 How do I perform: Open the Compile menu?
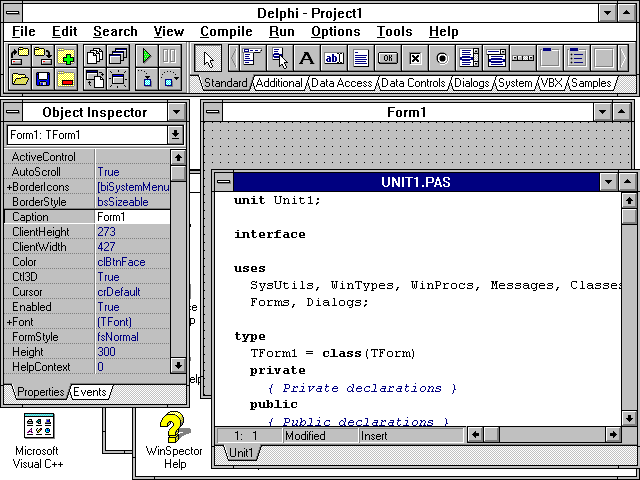(226, 32)
